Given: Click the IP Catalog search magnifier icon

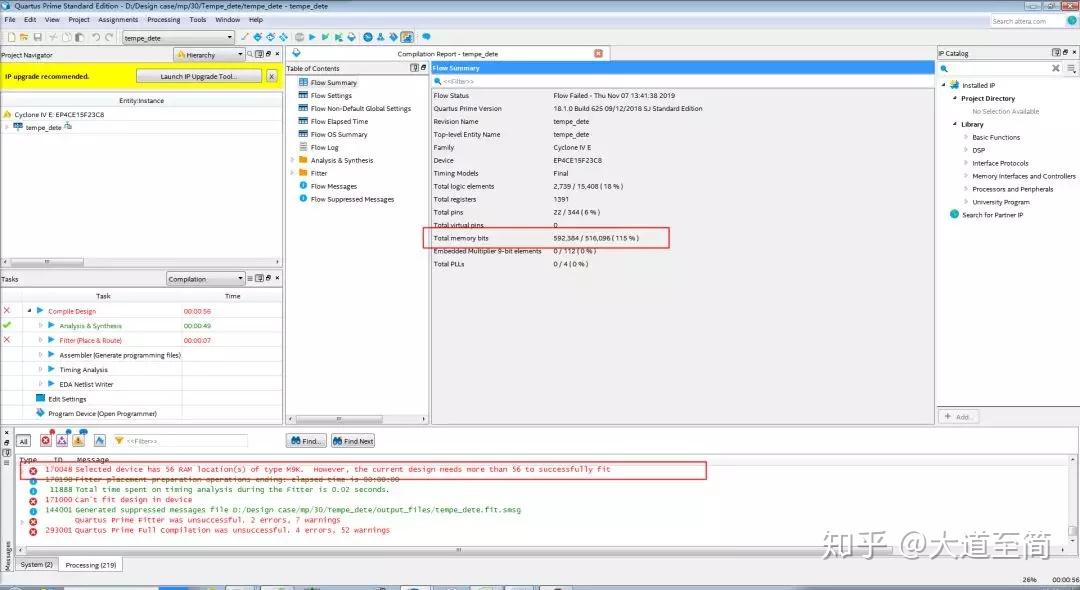Looking at the screenshot, I should pyautogui.click(x=944, y=68).
